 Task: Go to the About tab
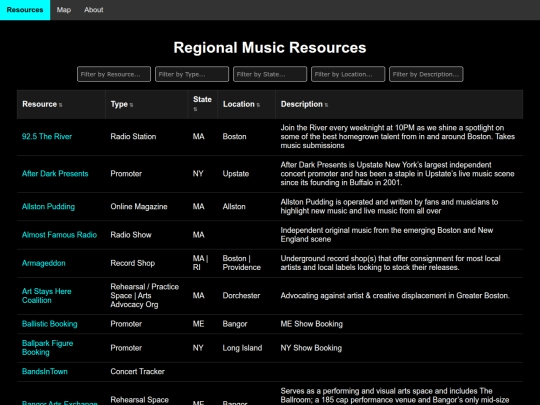tap(94, 10)
